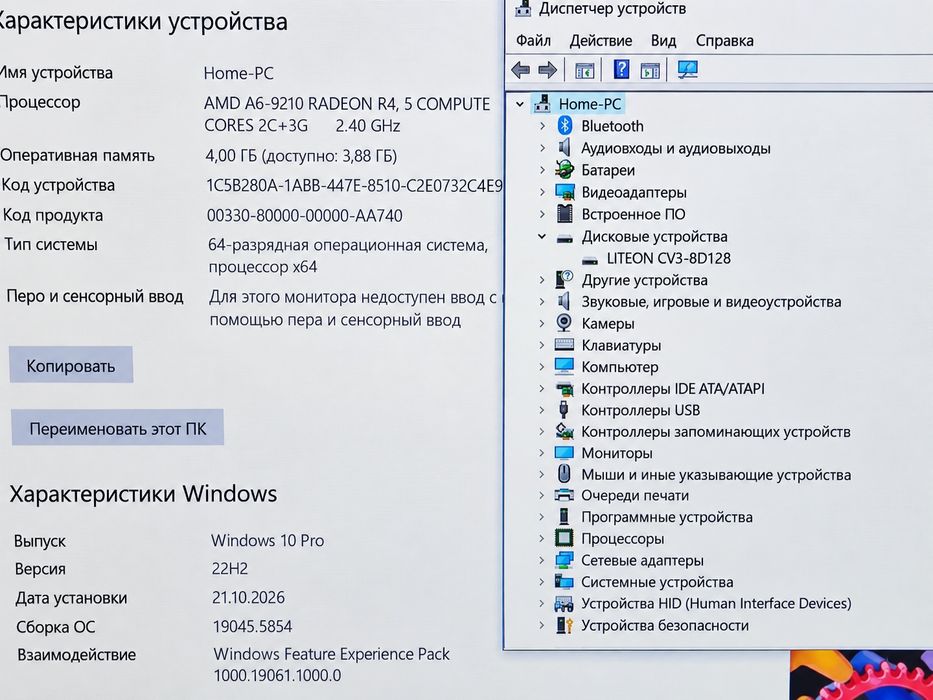Viewport: 933px width, 700px height.
Task: Expand the Мониторы category
Action: [x=542, y=453]
